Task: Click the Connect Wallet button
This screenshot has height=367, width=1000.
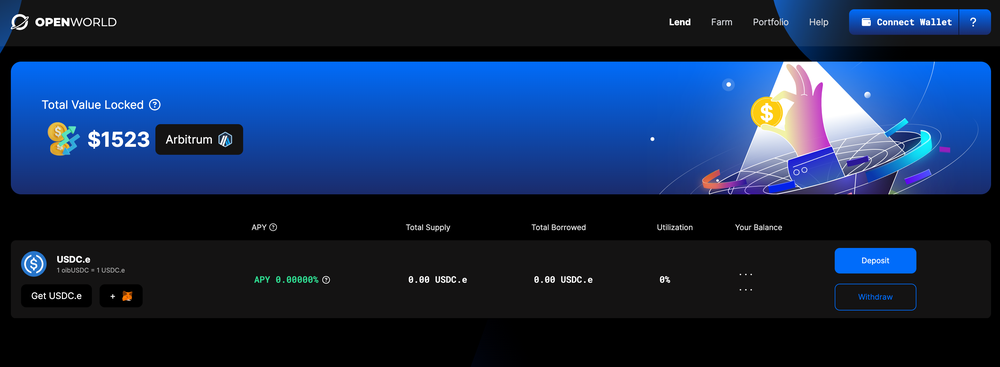Action: (904, 22)
